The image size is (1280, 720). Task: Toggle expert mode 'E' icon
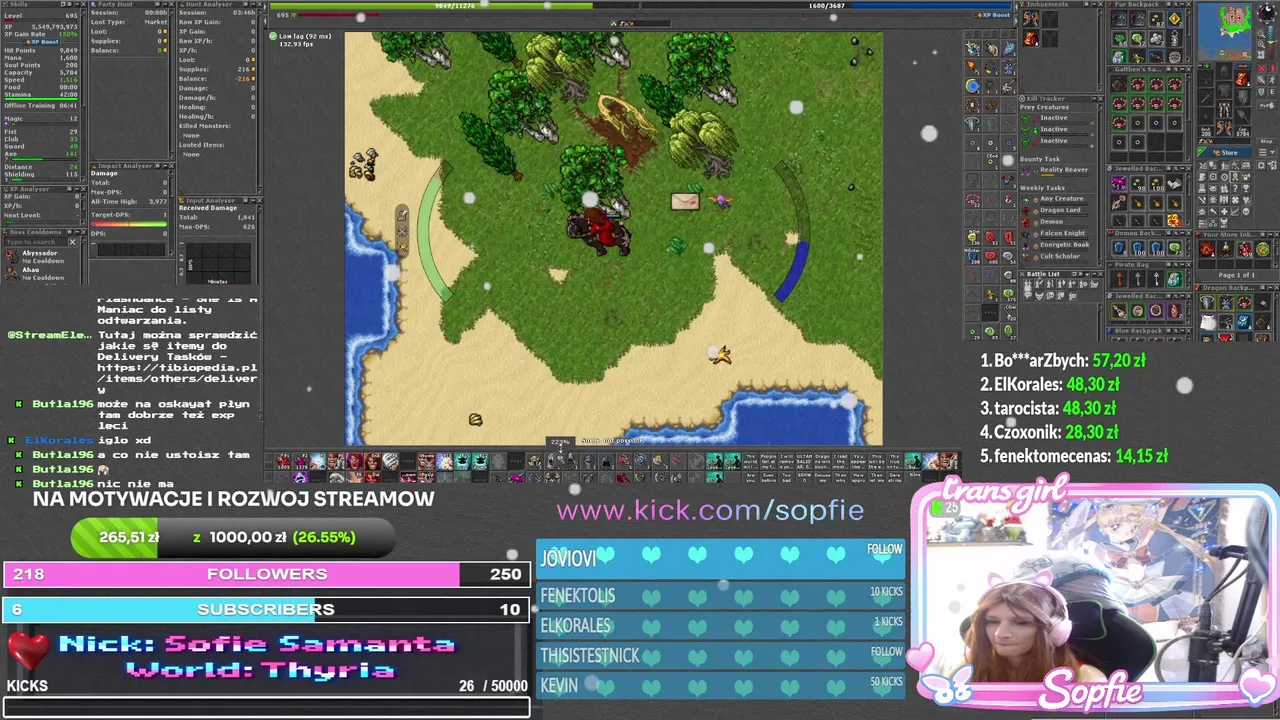pos(1272,92)
